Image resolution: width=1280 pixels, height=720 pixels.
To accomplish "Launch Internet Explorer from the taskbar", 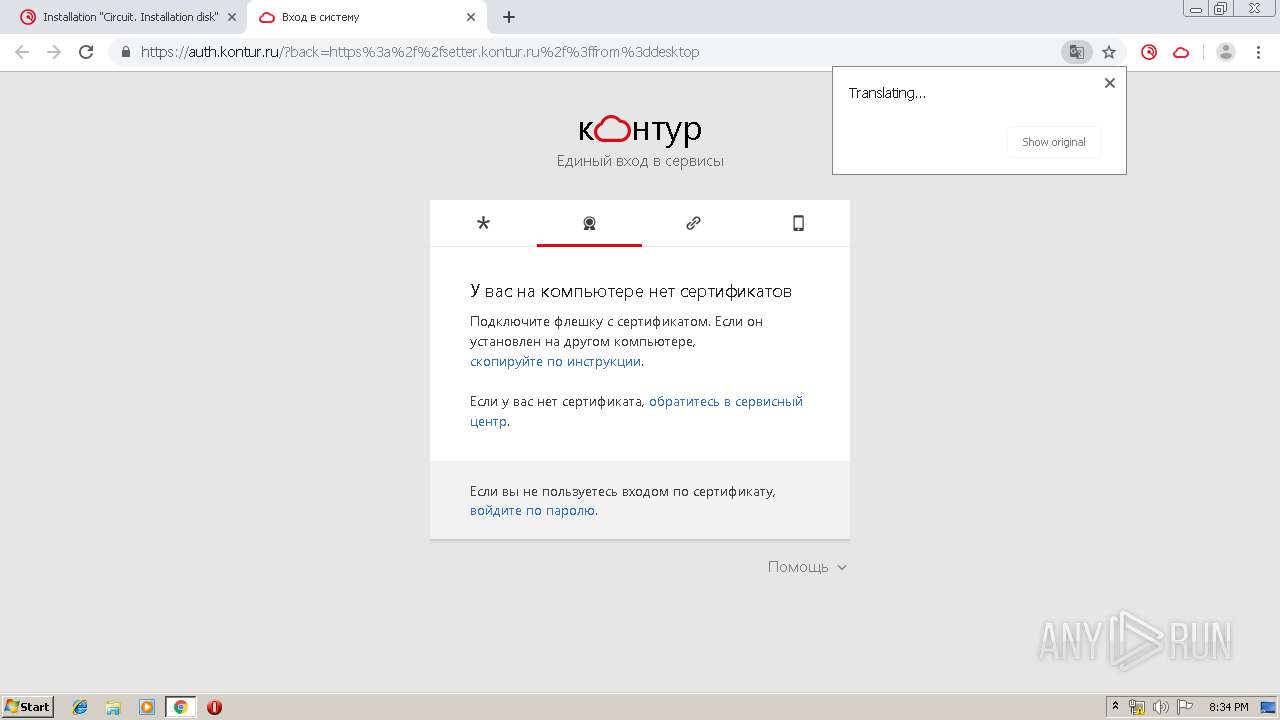I will (x=80, y=707).
